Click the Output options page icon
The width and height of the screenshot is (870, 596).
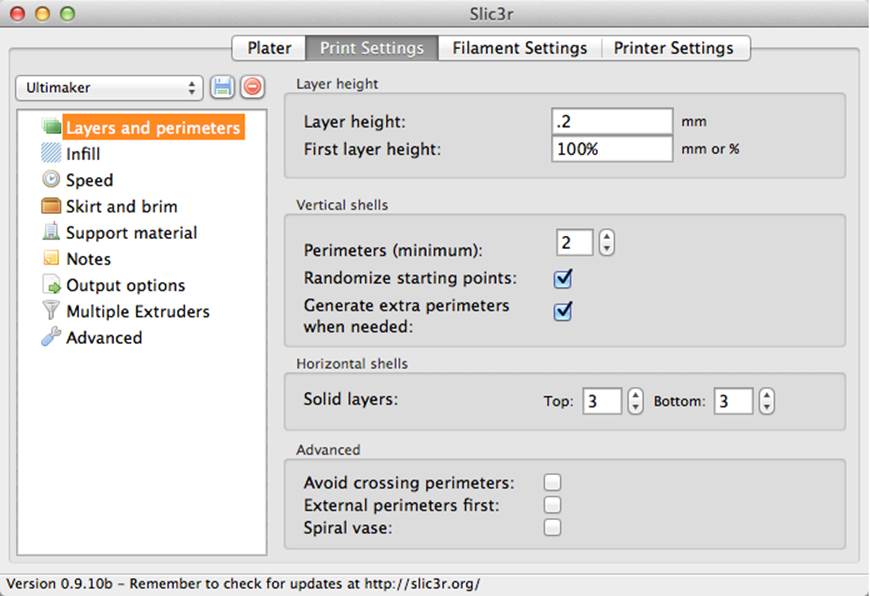52,284
